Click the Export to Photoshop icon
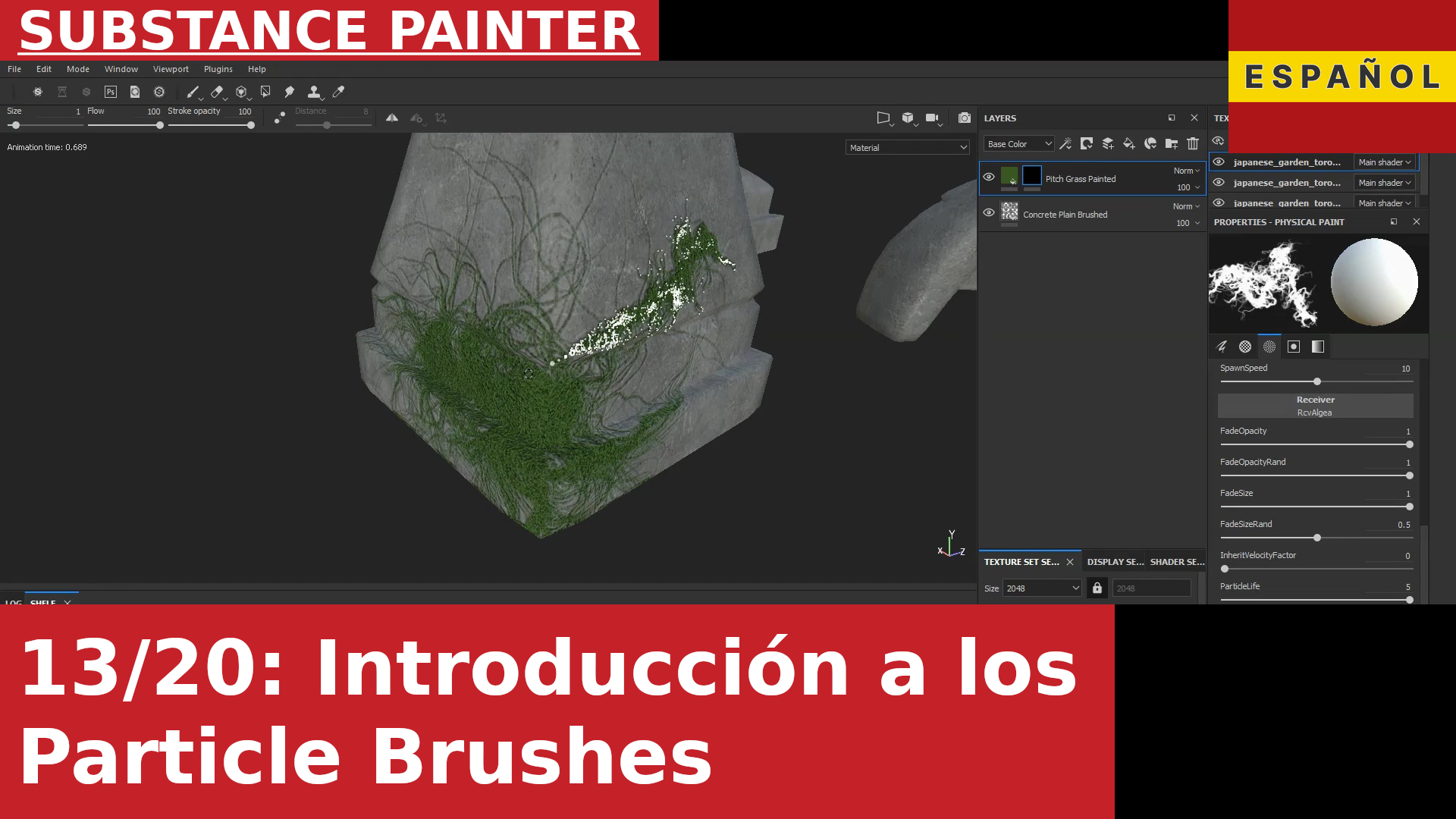This screenshot has height=819, width=1456. [111, 92]
